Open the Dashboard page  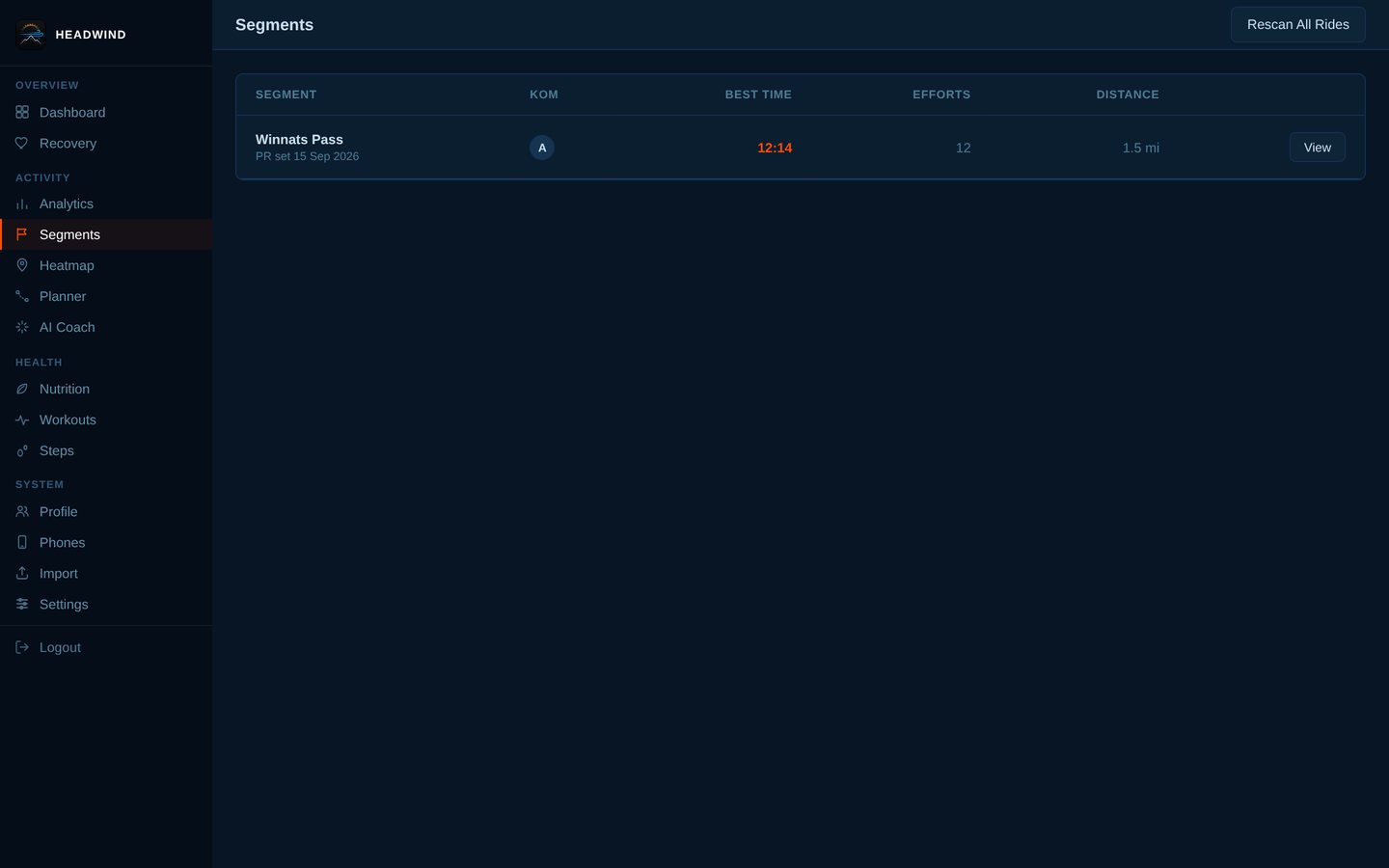[106, 113]
